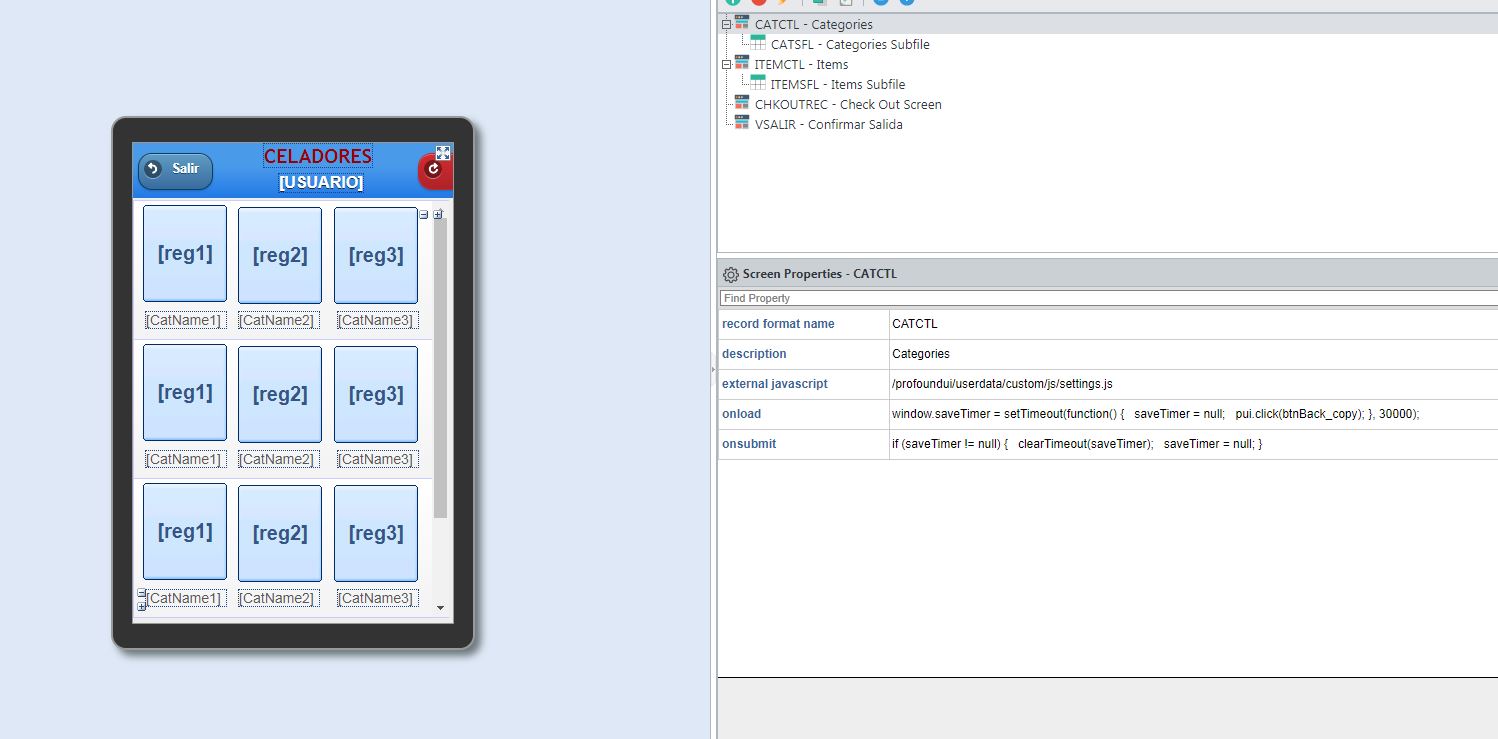Click the Screen Properties - CATCTL panel header
Image resolution: width=1498 pixels, height=739 pixels.
(x=1107, y=274)
